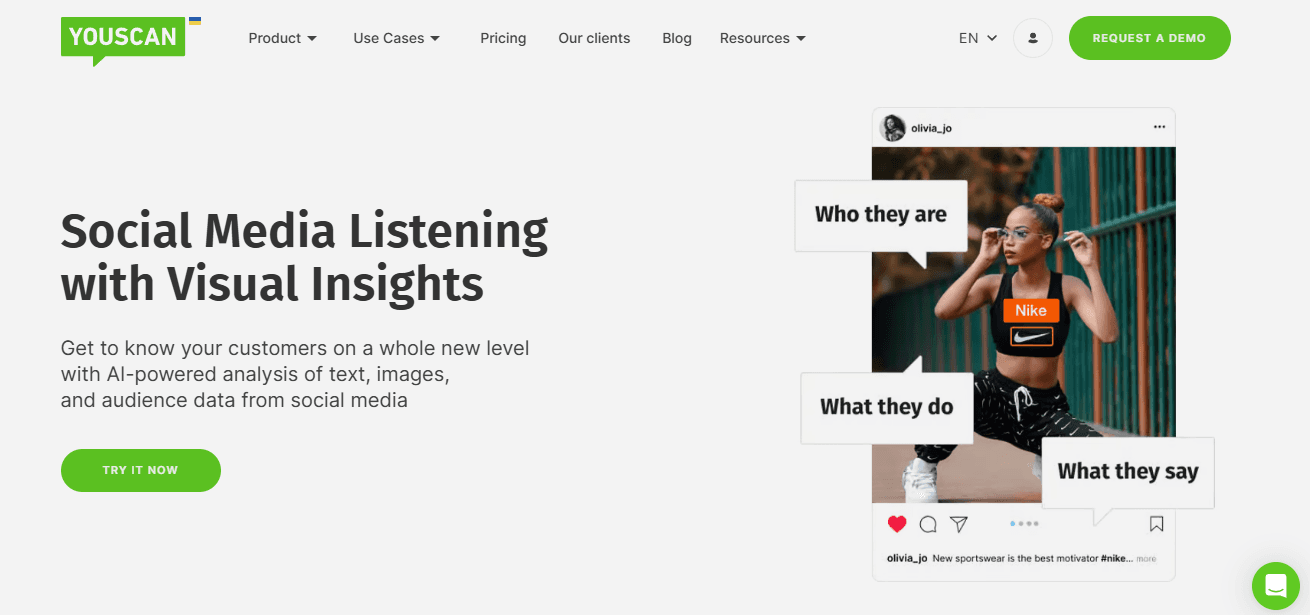The height and width of the screenshot is (615, 1310).
Task: Click the bookmark icon on post
Action: pos(1156,524)
